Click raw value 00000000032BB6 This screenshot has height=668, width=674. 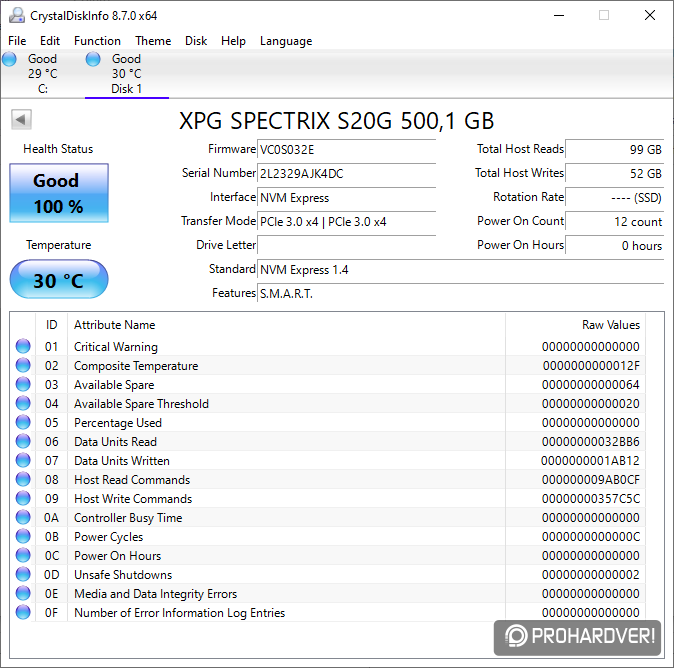tap(591, 442)
